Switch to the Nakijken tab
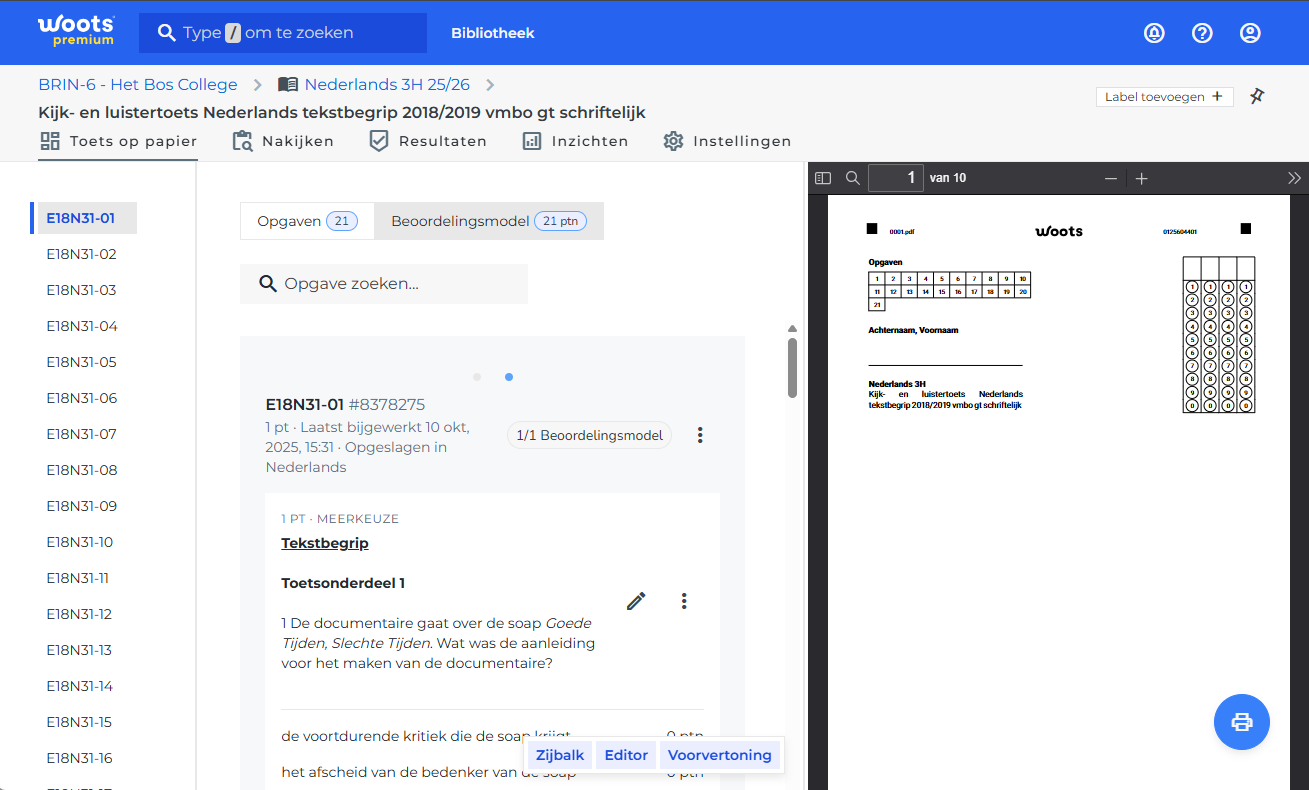1309x790 pixels. 283,141
